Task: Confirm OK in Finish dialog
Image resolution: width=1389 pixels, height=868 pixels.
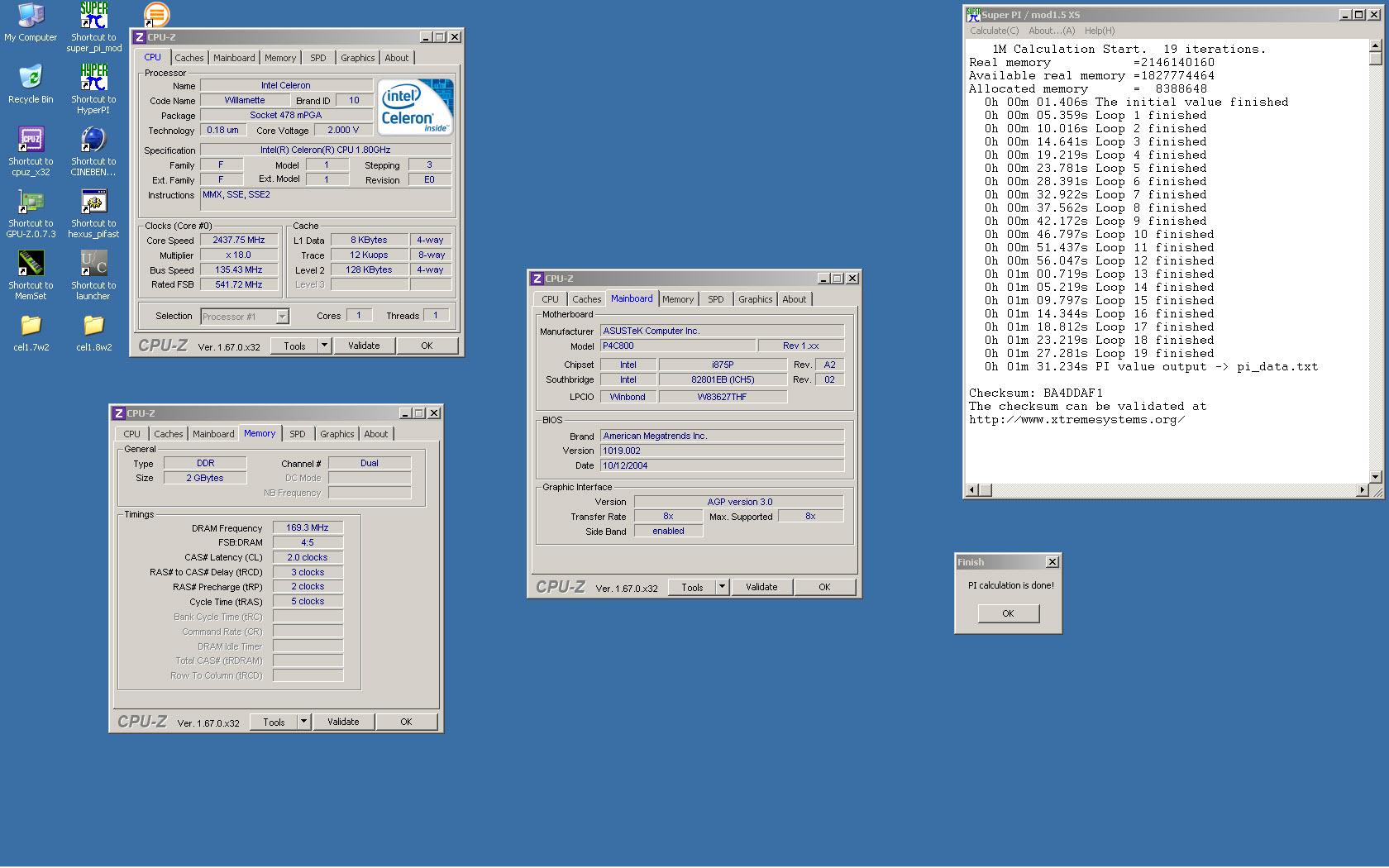Action: click(x=1008, y=613)
